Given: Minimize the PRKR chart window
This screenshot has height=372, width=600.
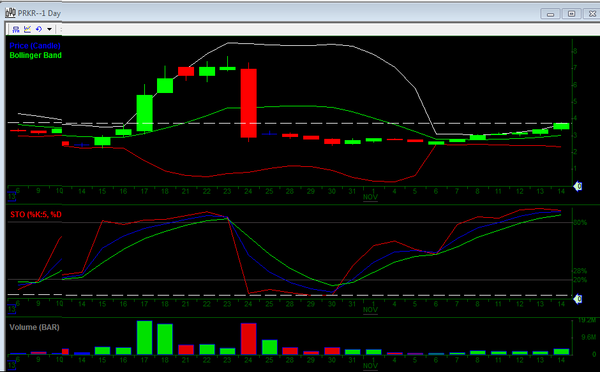Looking at the screenshot, I should [550, 14].
